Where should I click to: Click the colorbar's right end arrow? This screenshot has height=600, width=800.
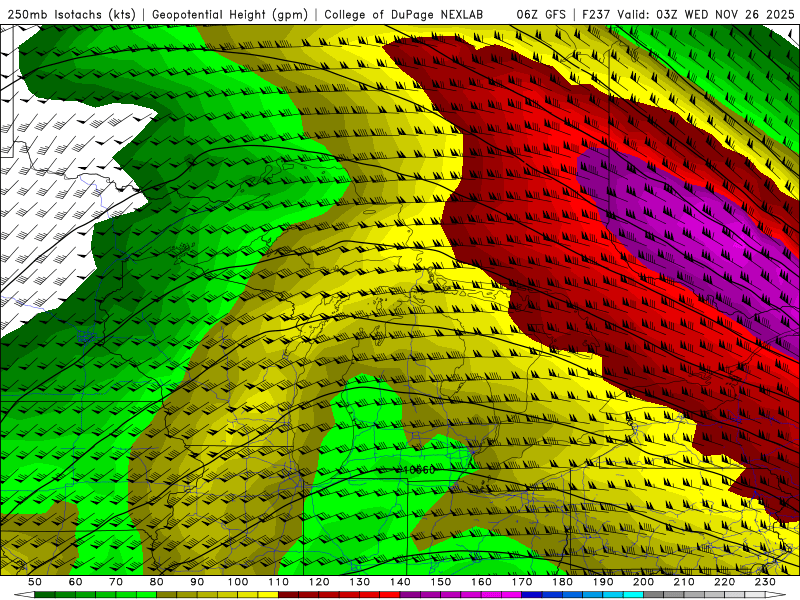776,594
